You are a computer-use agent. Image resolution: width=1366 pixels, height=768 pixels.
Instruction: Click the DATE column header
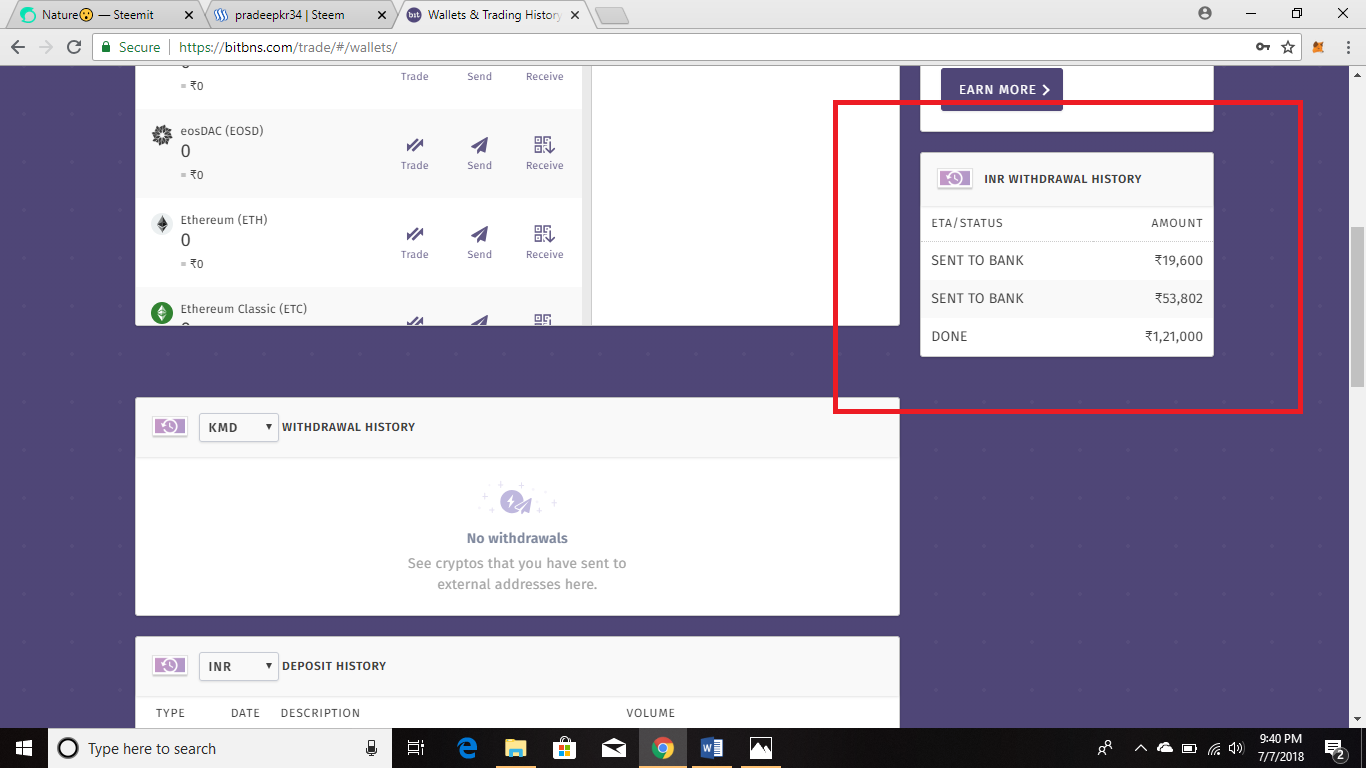[245, 713]
